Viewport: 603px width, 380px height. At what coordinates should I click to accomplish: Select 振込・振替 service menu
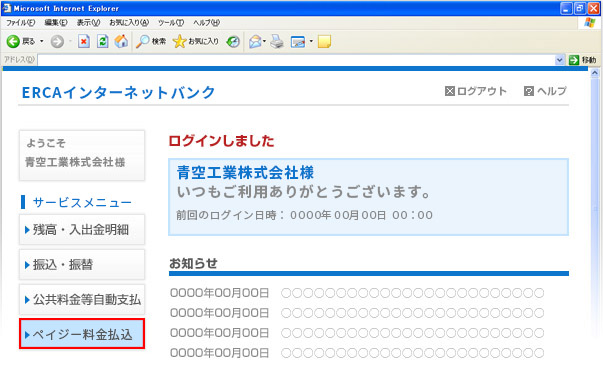82,265
